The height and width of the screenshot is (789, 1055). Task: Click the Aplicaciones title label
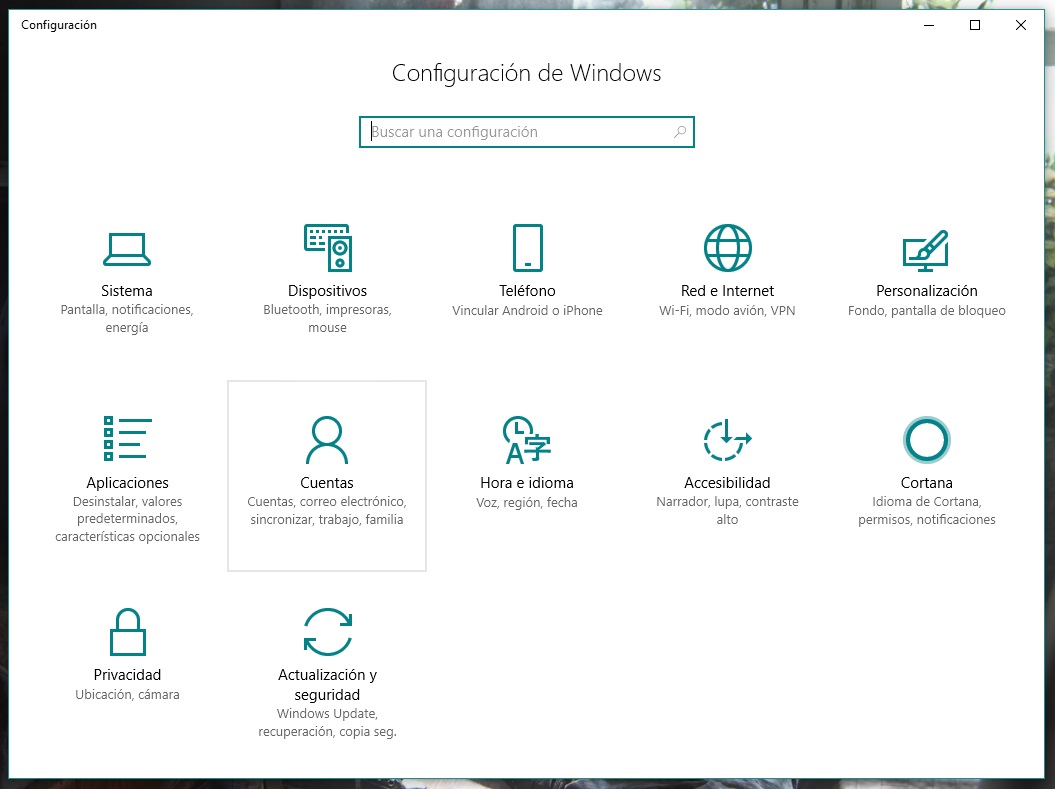point(127,482)
